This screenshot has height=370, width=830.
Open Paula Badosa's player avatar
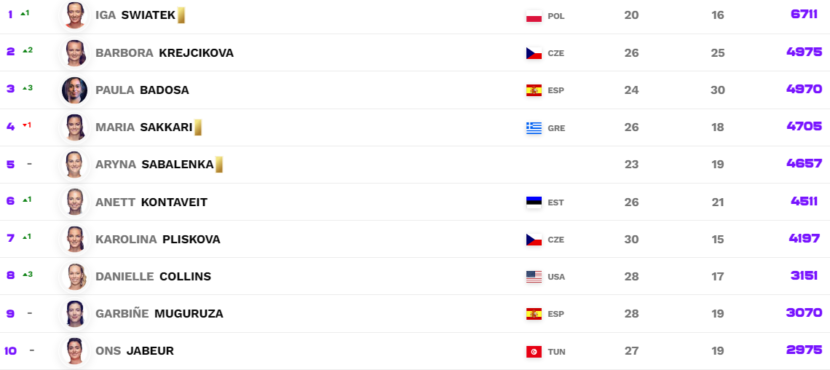[74, 90]
